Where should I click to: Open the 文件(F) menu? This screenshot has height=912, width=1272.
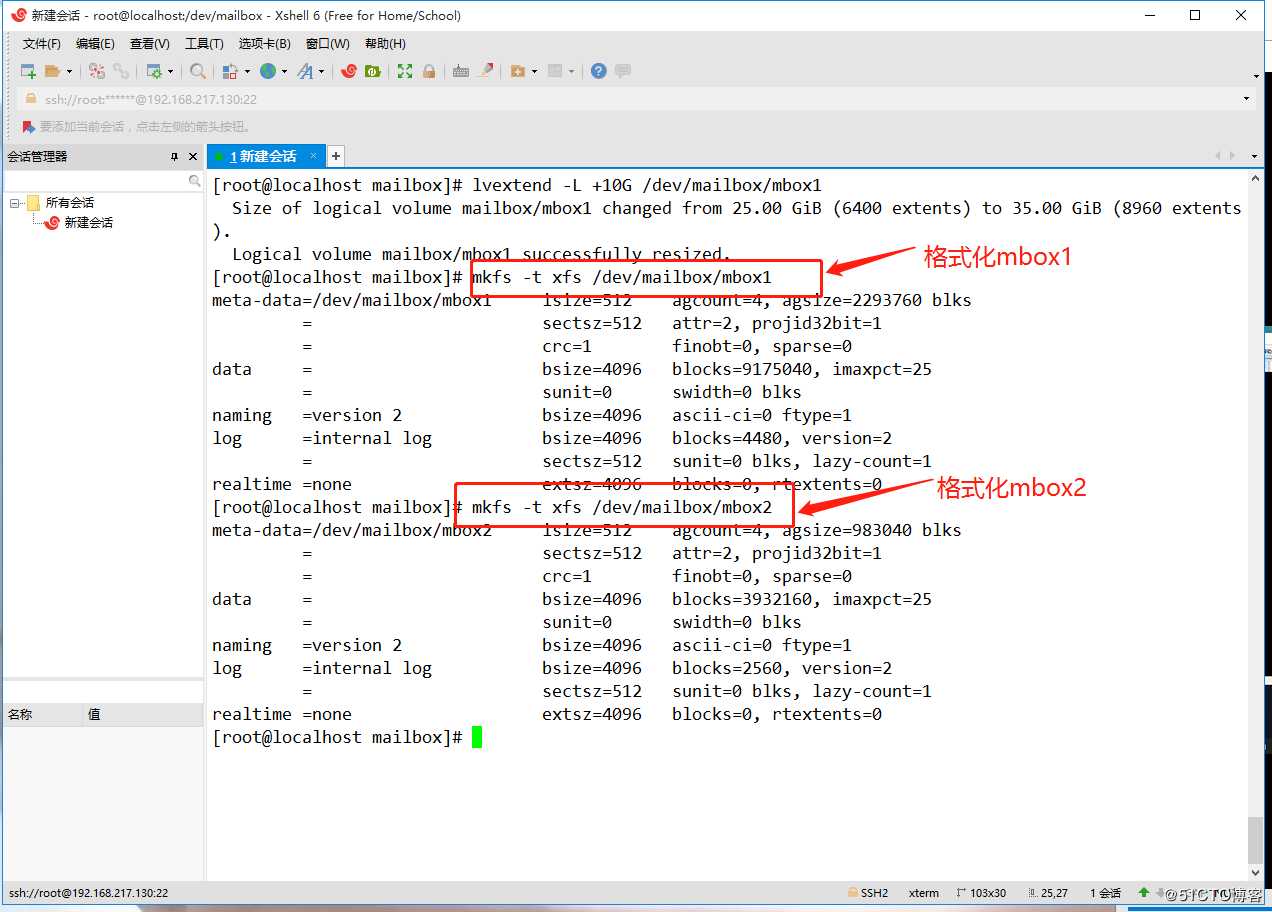[42, 44]
